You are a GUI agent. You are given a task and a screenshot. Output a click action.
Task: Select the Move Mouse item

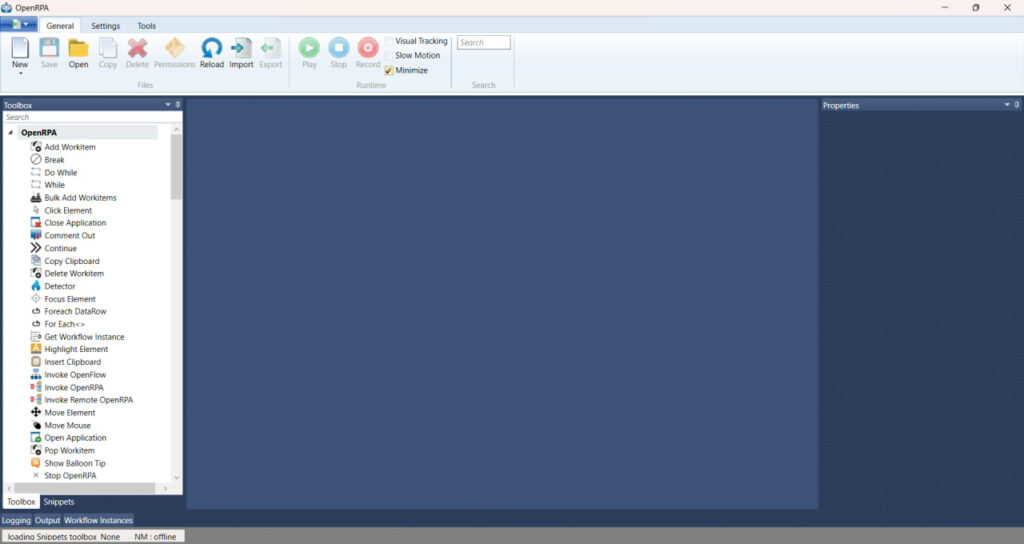[61, 425]
